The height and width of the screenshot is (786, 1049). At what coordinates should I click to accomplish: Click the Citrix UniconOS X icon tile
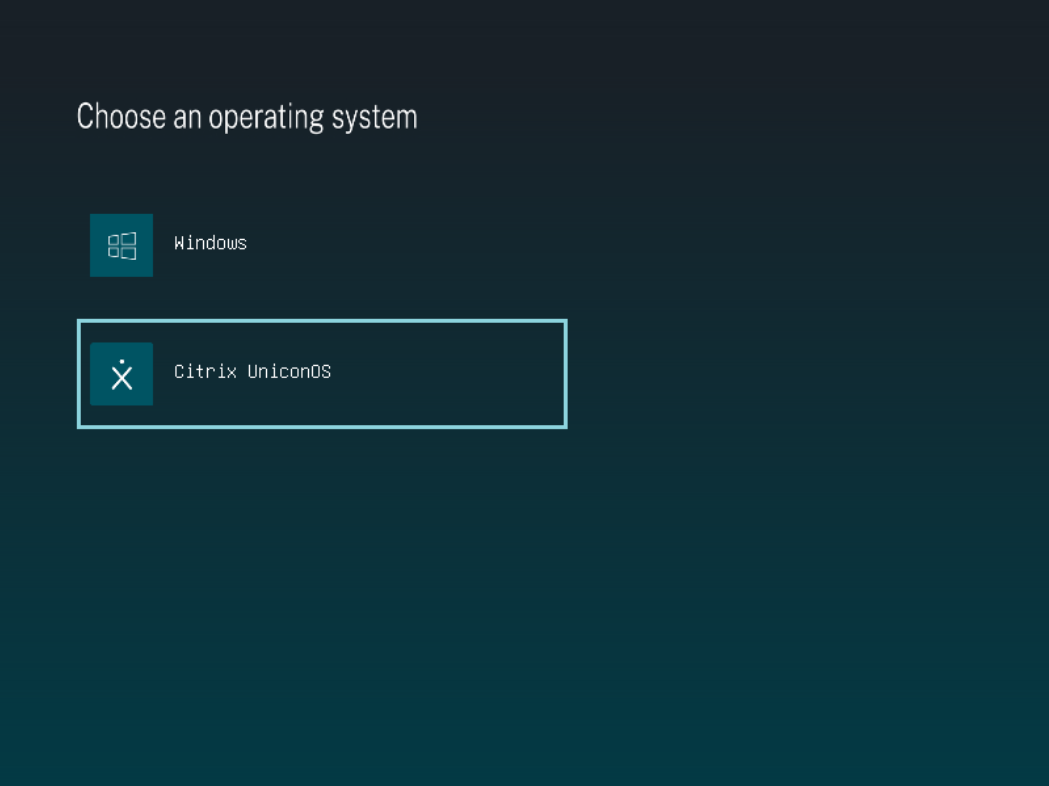pos(121,374)
